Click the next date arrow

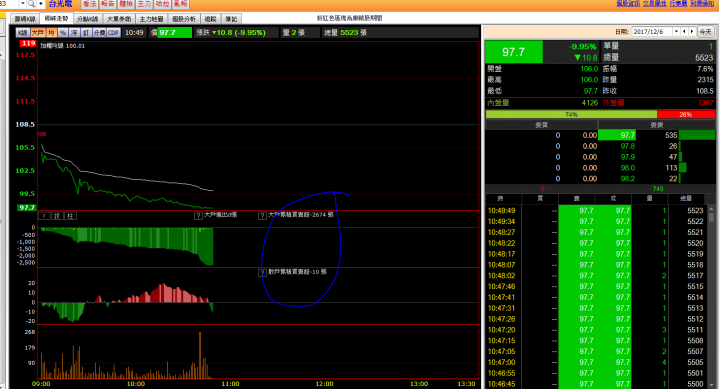pyautogui.click(x=692, y=31)
